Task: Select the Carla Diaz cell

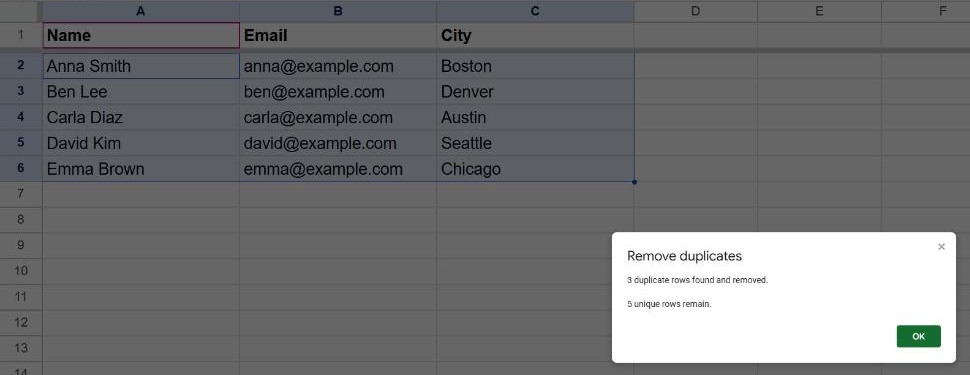Action: (141, 118)
